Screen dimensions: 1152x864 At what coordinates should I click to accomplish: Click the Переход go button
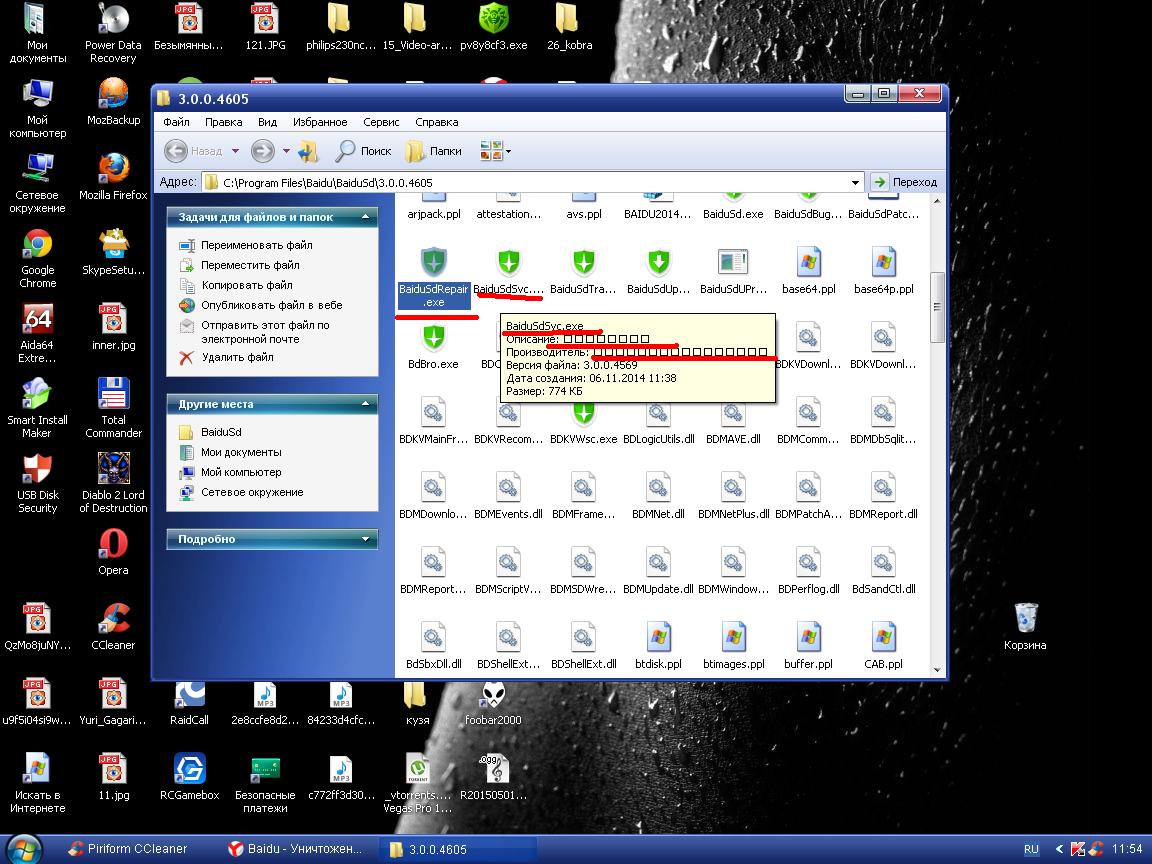904,181
